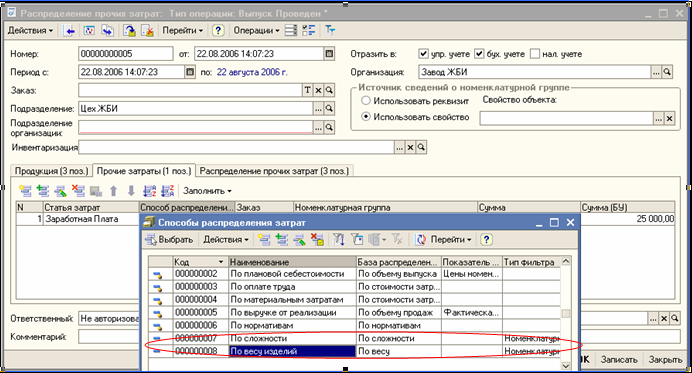Add a new row in the Прочие затраты table

point(26,191)
